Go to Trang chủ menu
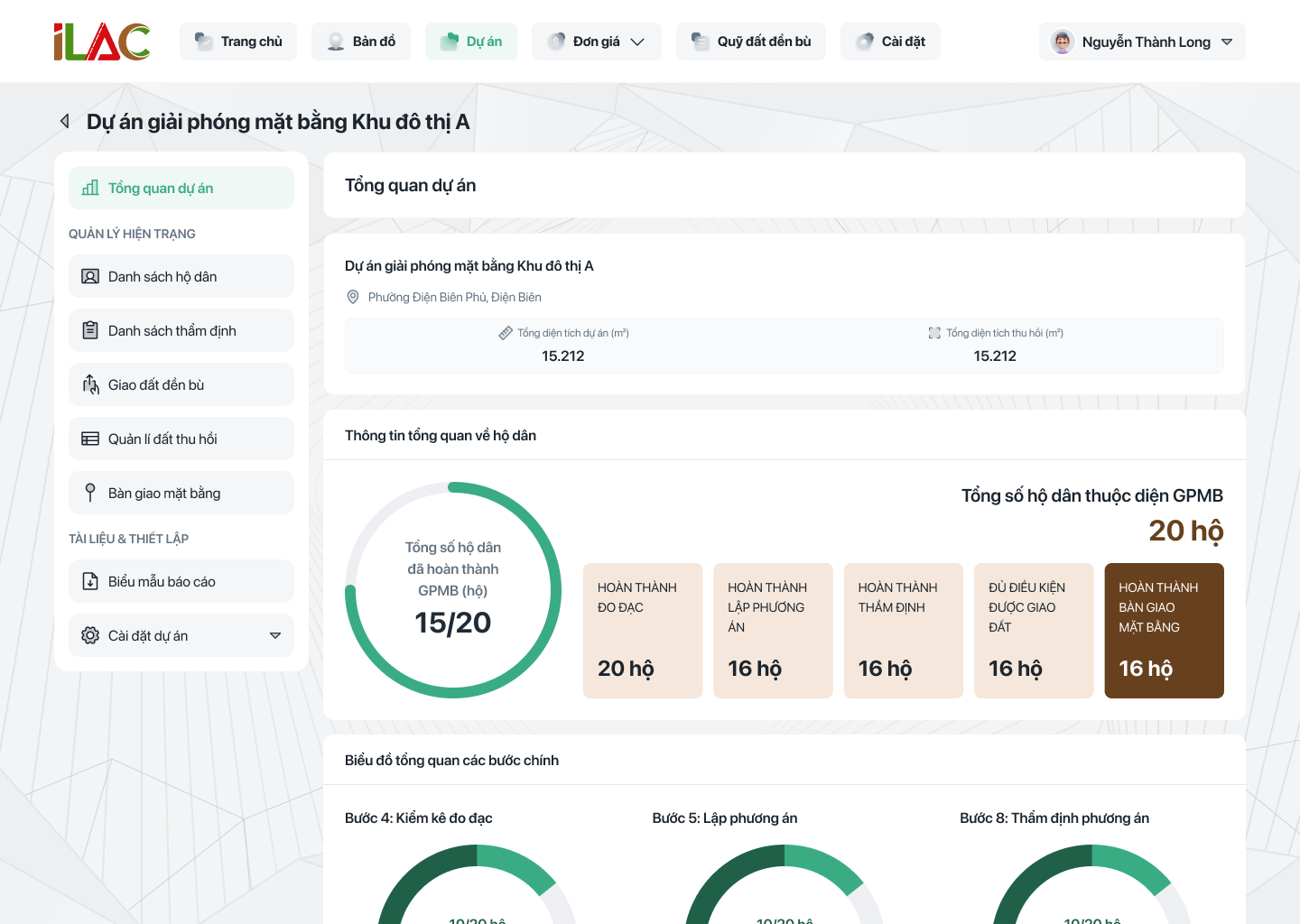 238,42
